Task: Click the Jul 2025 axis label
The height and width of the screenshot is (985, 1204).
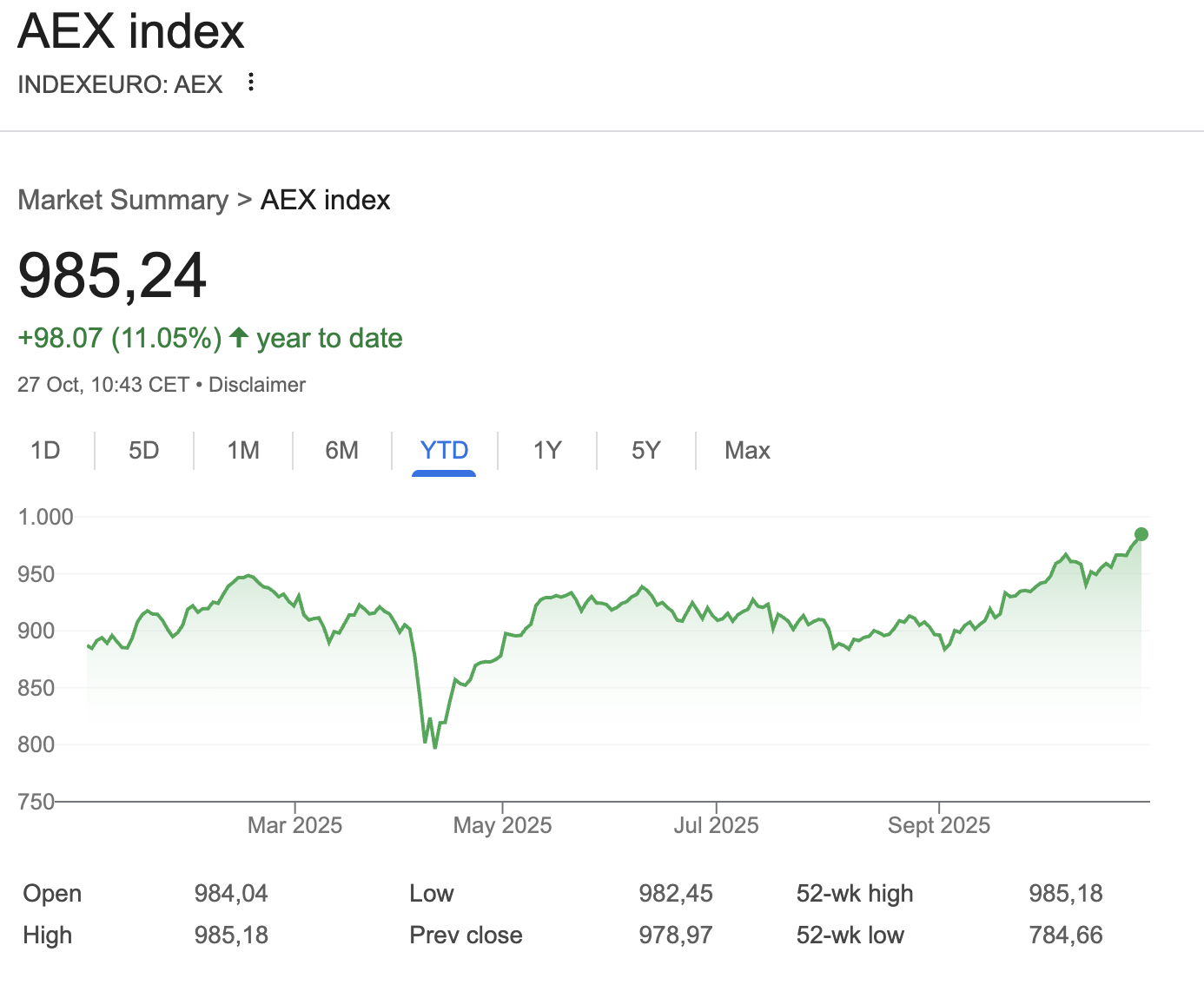Action: pyautogui.click(x=716, y=825)
